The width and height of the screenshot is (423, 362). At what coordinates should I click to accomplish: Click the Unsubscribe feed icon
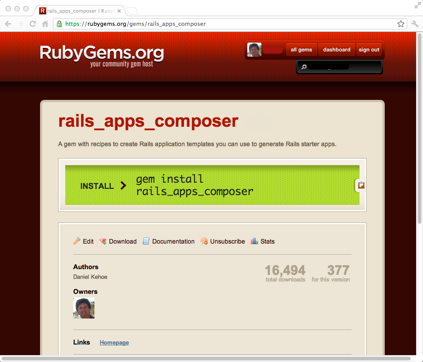pos(204,241)
